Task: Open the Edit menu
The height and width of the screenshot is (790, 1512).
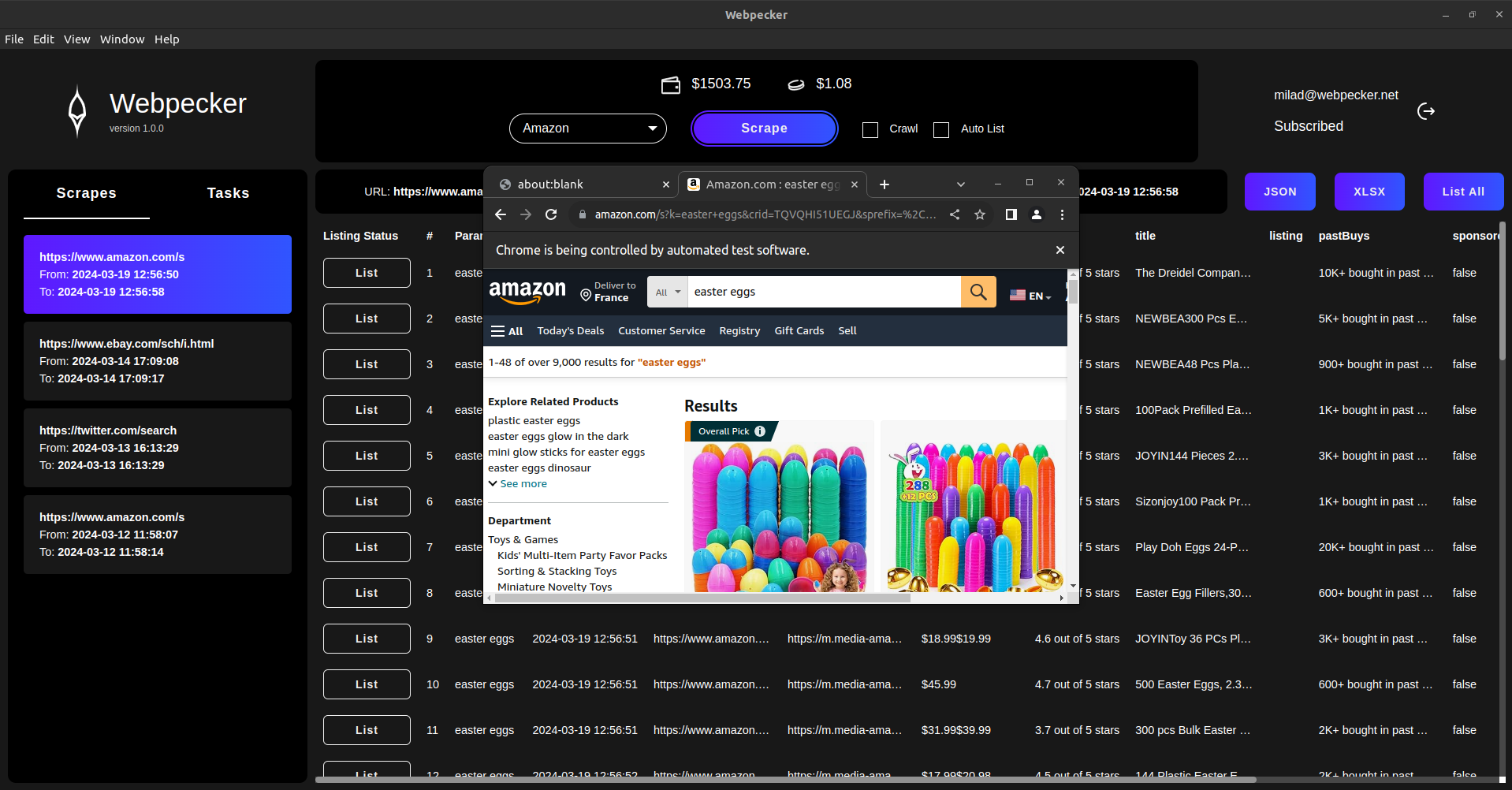Action: (43, 39)
